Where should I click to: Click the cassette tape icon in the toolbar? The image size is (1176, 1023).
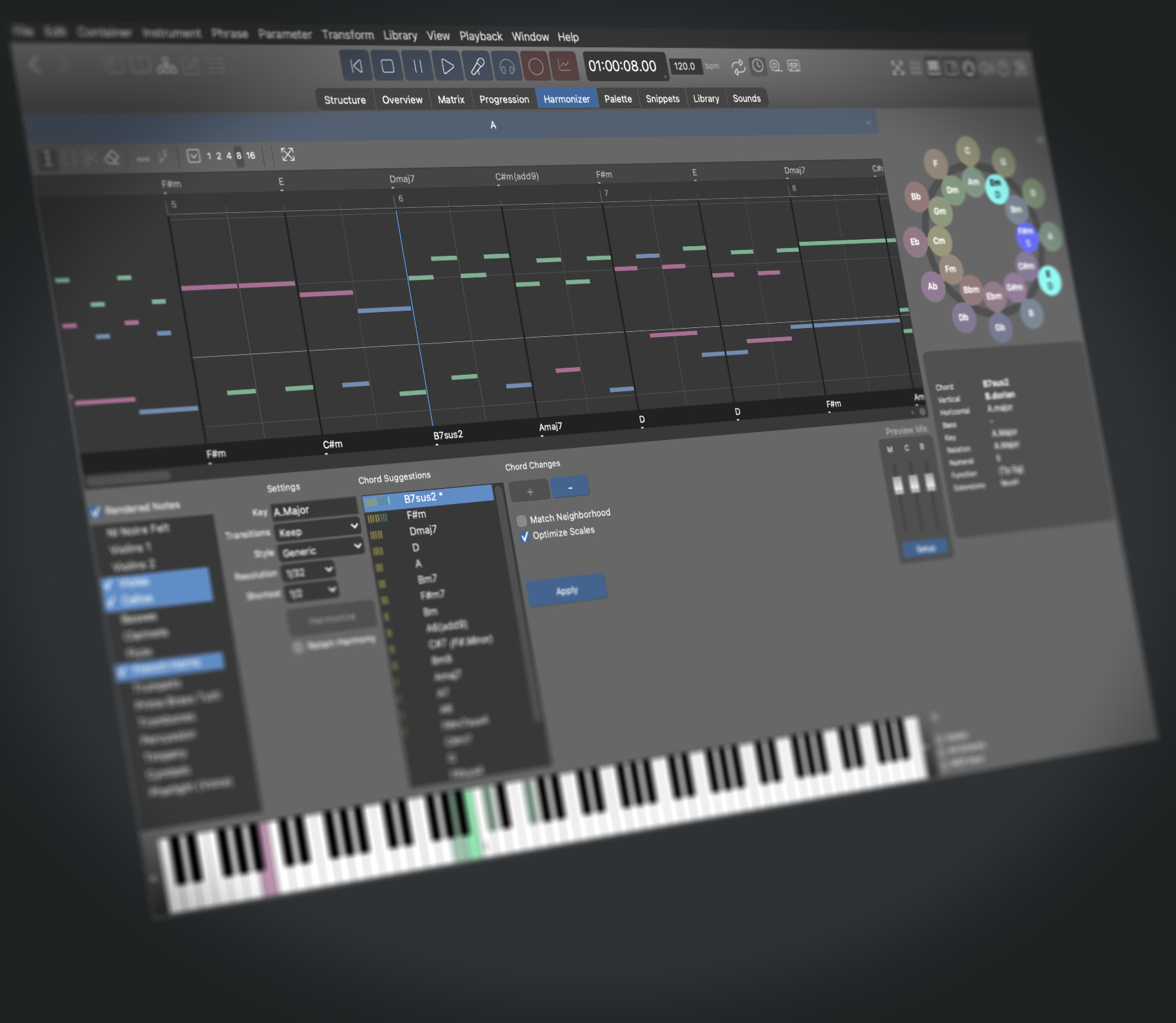click(794, 66)
